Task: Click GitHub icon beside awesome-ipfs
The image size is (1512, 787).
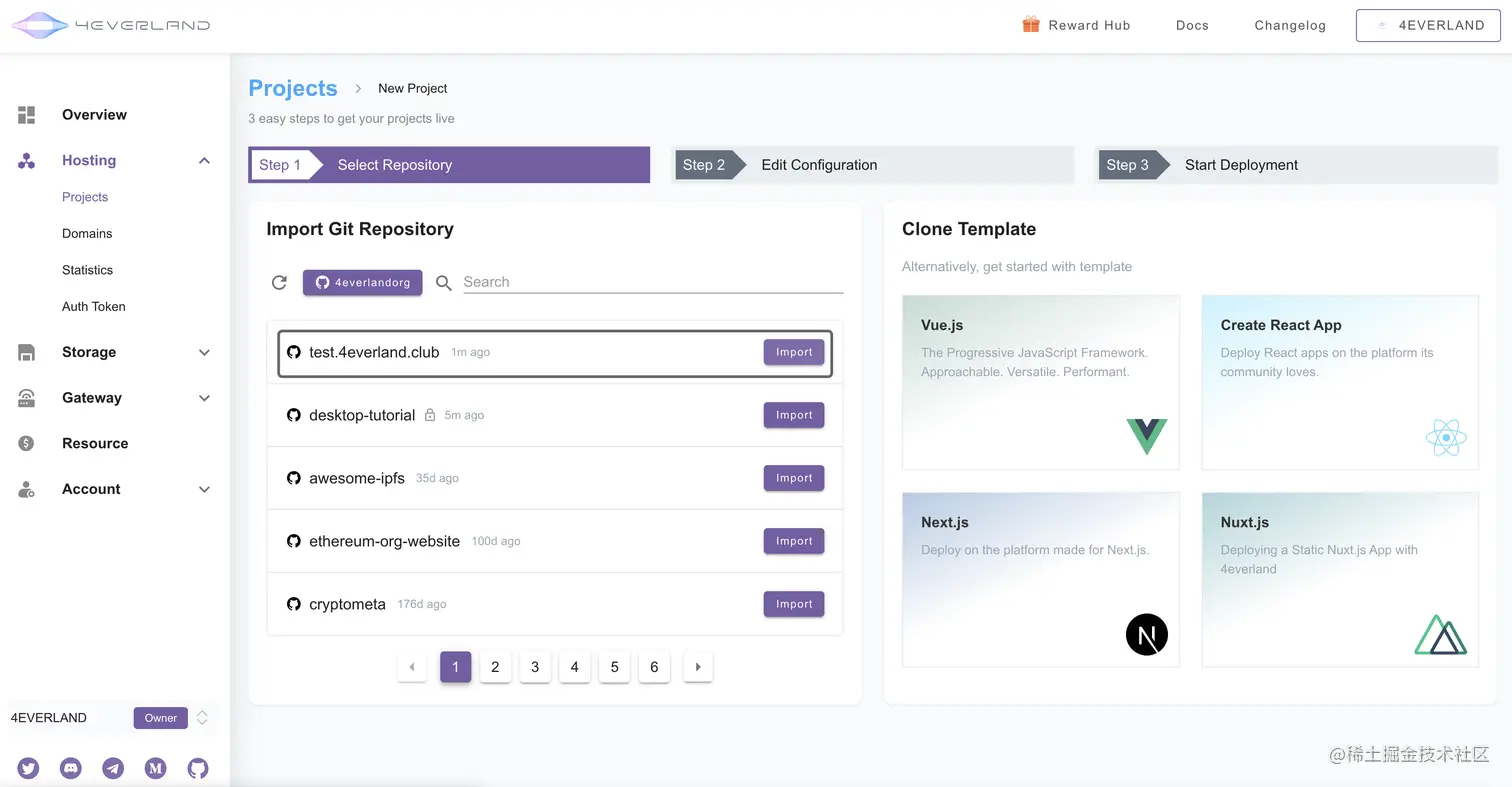Action: click(x=294, y=478)
